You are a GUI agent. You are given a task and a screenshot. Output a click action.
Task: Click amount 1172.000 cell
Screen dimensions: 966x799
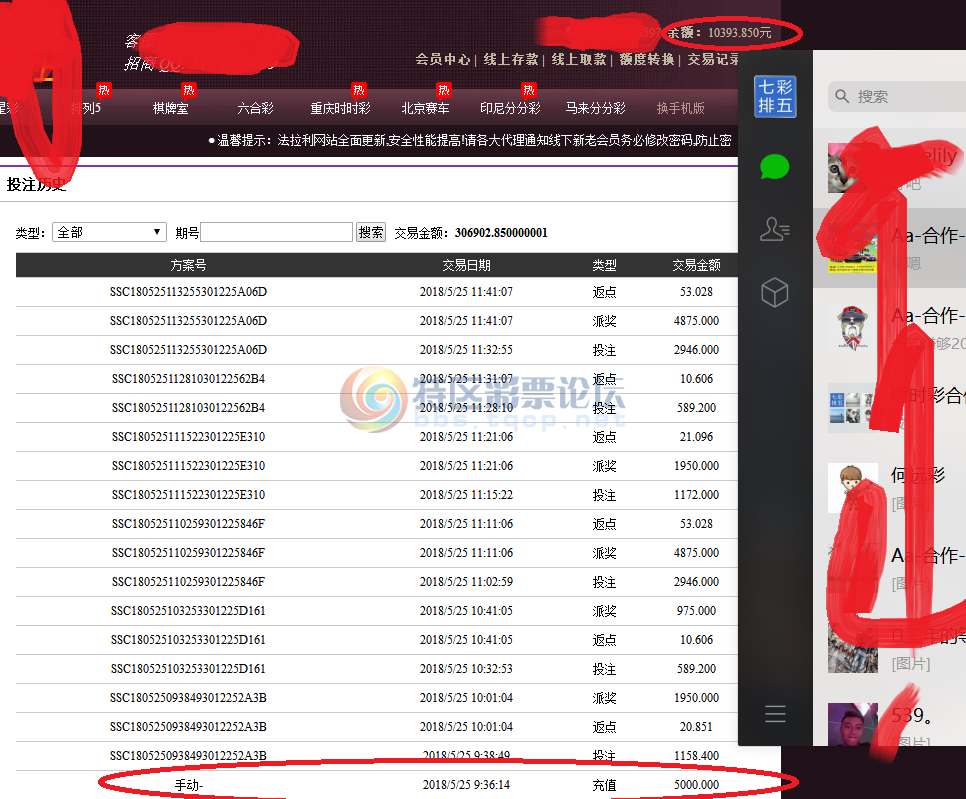click(x=696, y=494)
